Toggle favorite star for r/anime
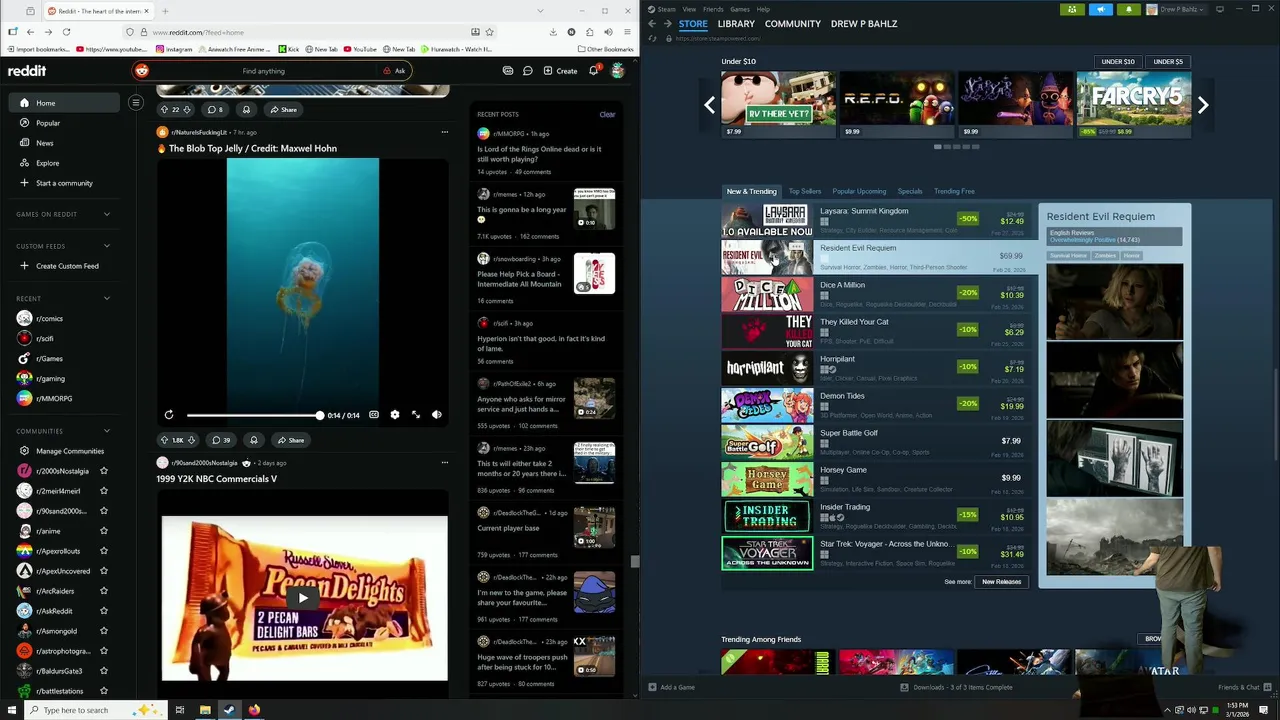This screenshot has height=720, width=1280. [x=104, y=531]
